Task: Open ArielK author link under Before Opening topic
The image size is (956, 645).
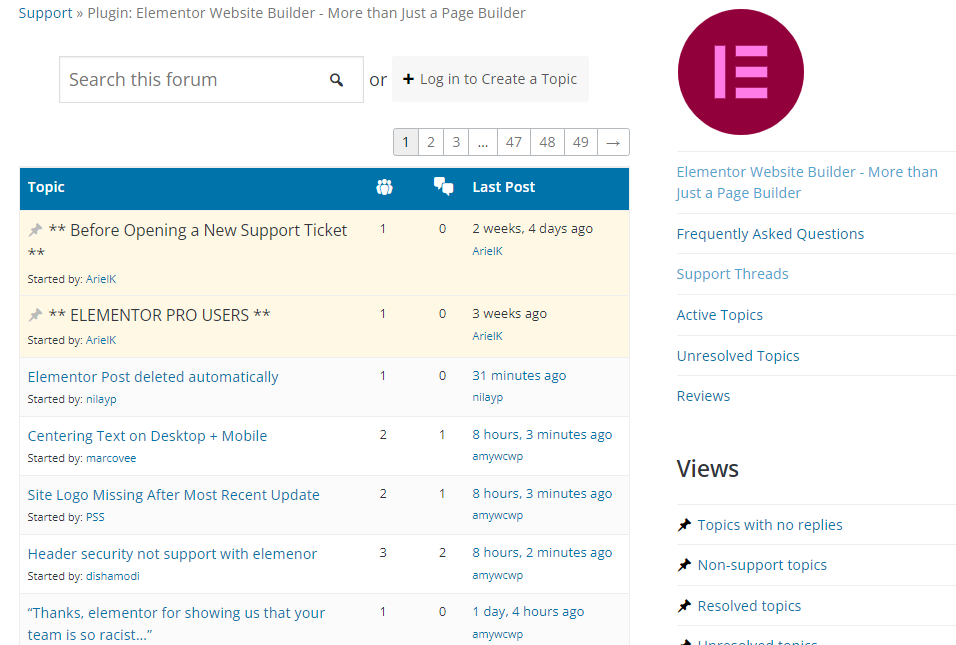Action: pyautogui.click(x=101, y=279)
